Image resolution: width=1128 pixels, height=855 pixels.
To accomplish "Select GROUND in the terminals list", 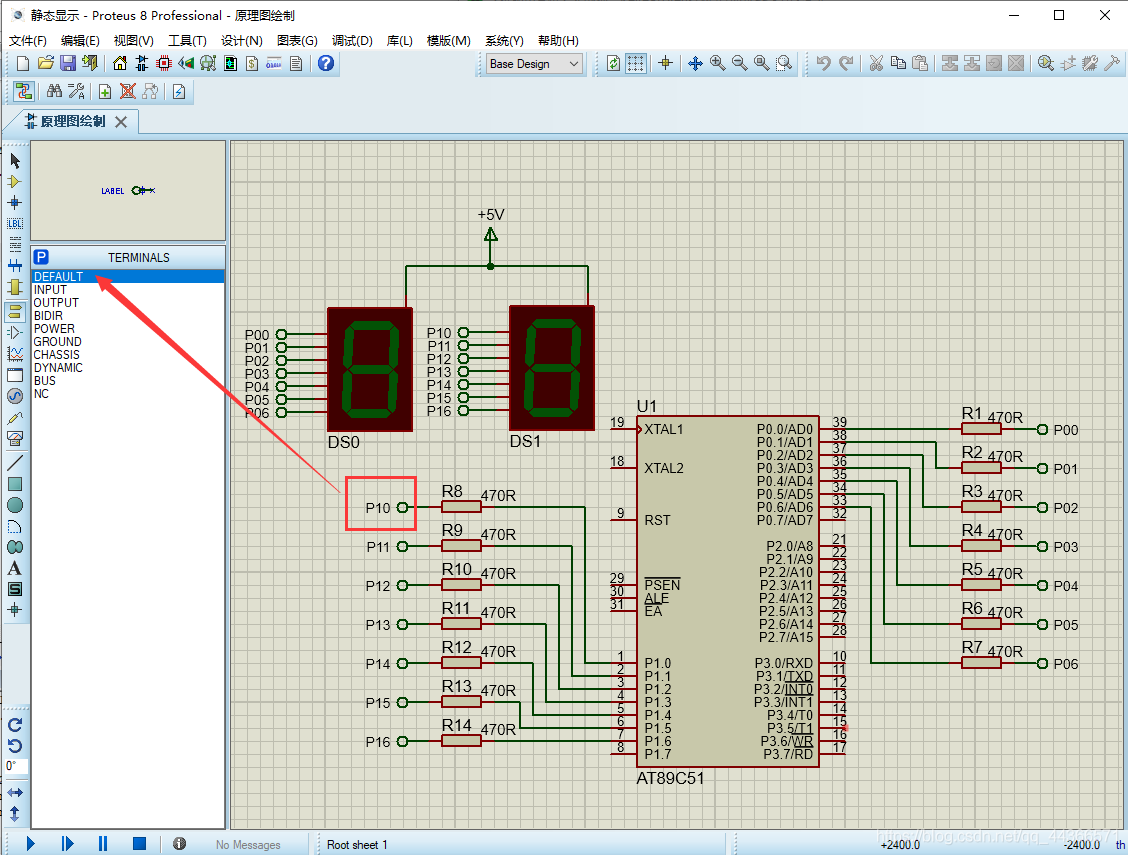I will tap(58, 342).
